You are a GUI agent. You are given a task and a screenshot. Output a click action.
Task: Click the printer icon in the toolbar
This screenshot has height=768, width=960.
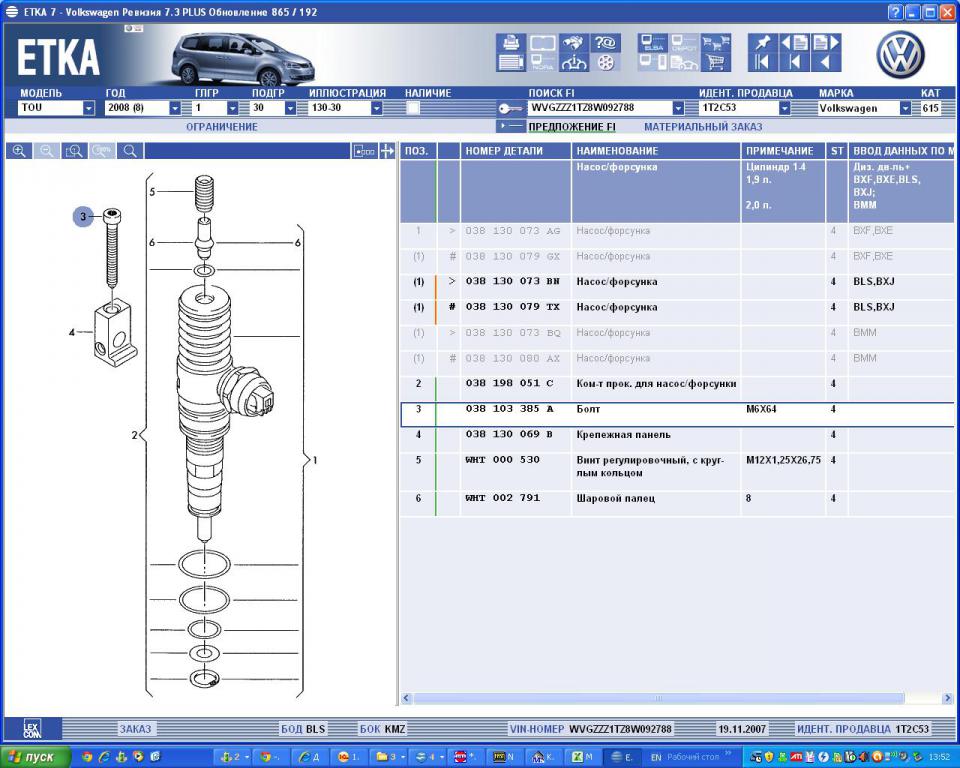511,43
